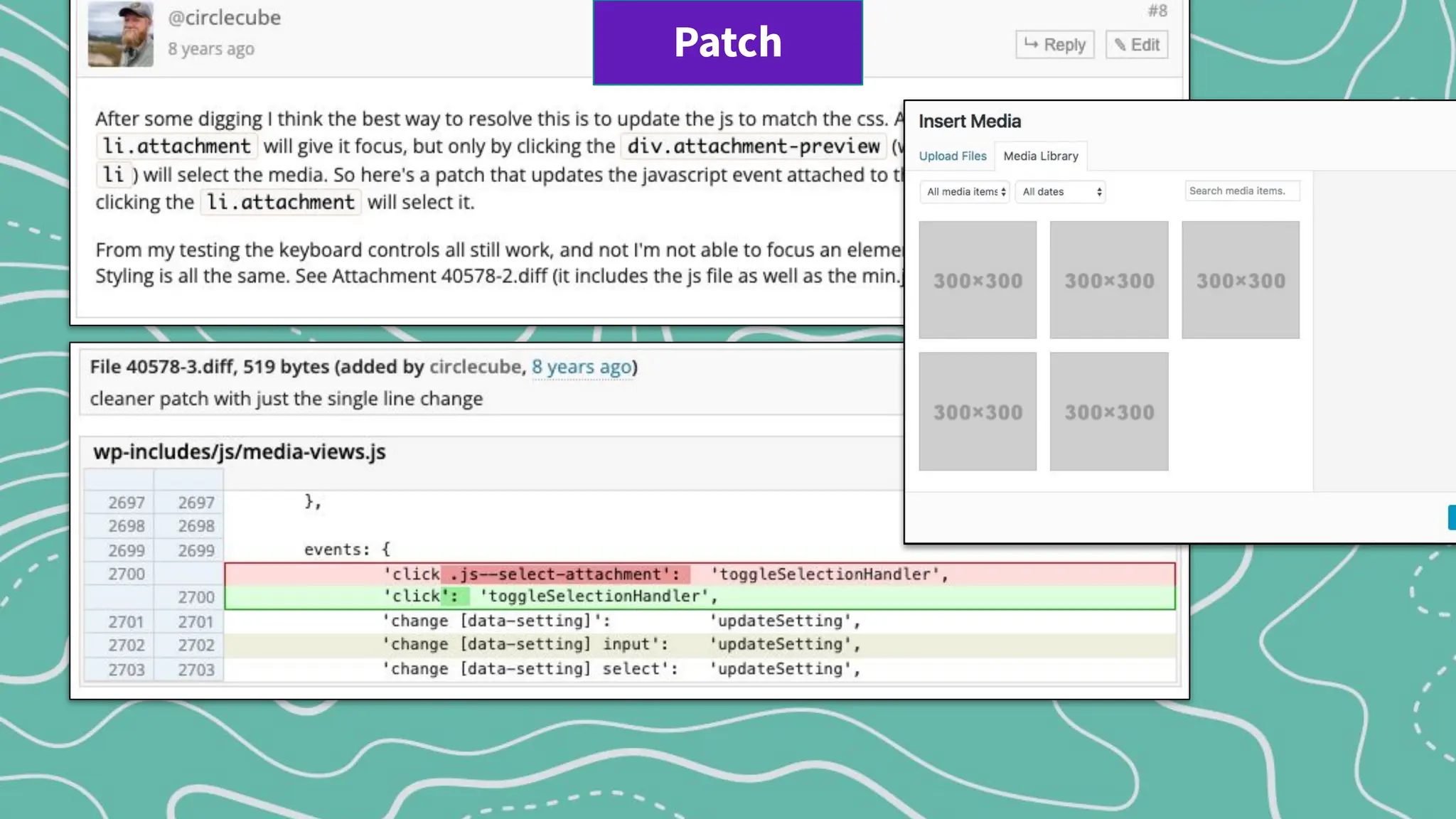The image size is (1456, 819).
Task: Select middle 300×300 thumbnail in top row
Action: pos(1108,280)
